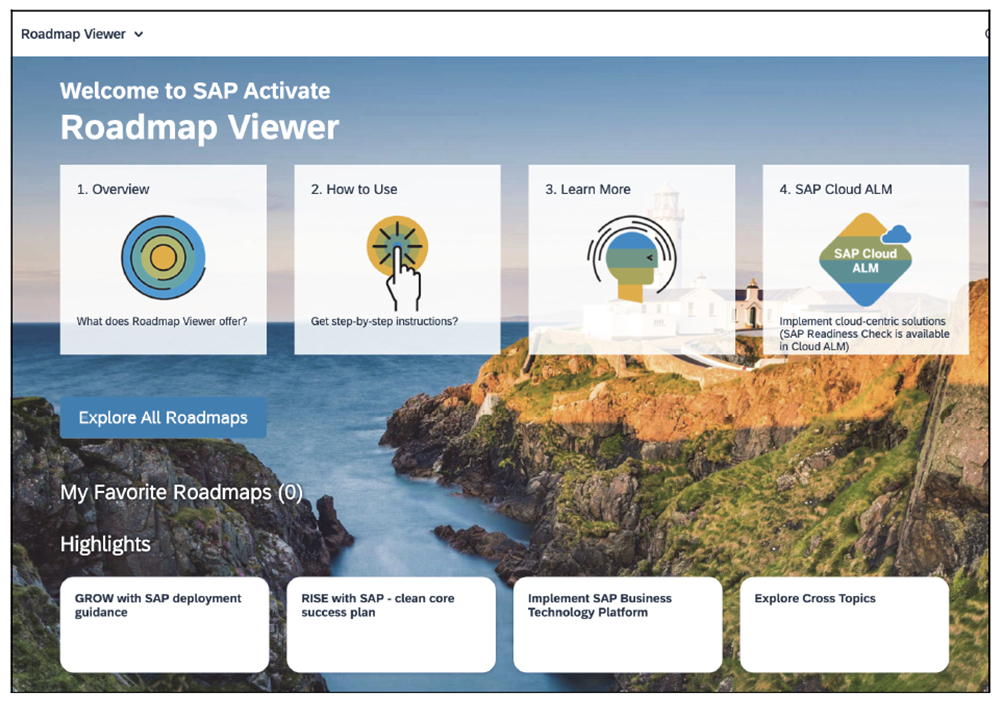Click the Highlights section heading
1002x704 pixels.
104,544
